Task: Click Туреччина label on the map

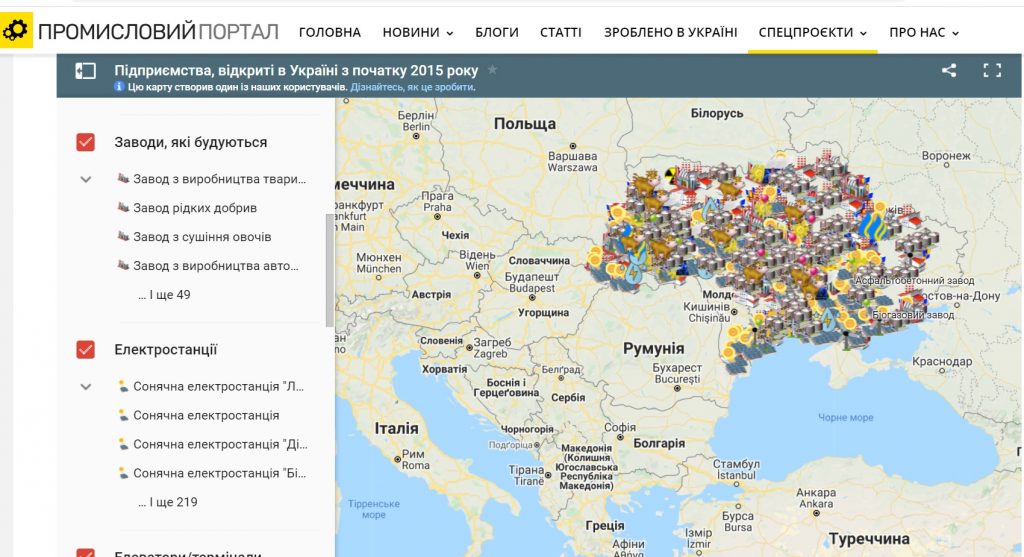Action: pyautogui.click(x=869, y=539)
